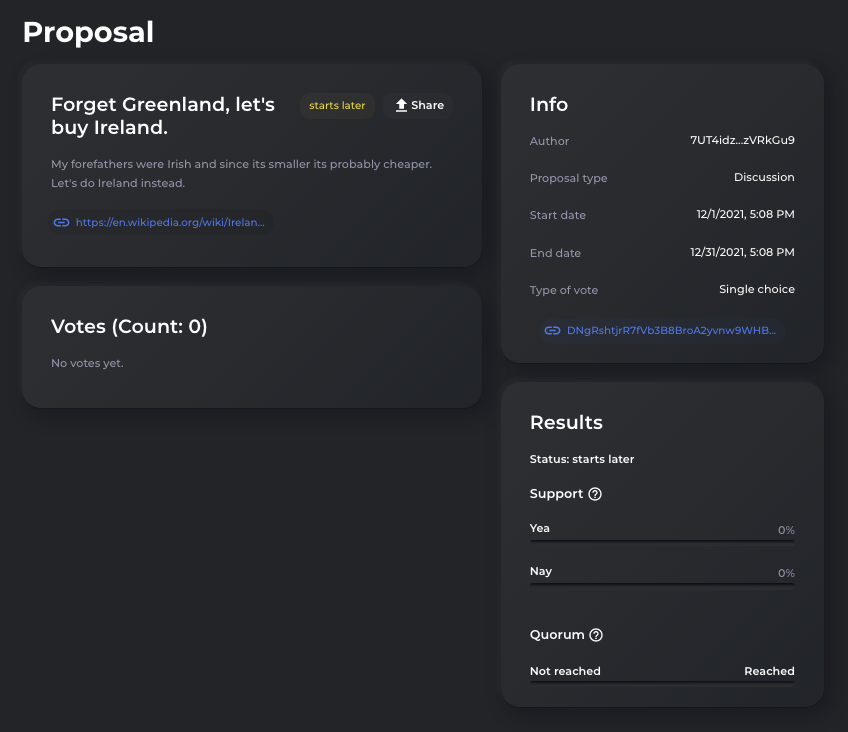Screen dimensions: 848x732
Task: Click chain icon beside DNgRshtjr address
Action: coord(552,330)
